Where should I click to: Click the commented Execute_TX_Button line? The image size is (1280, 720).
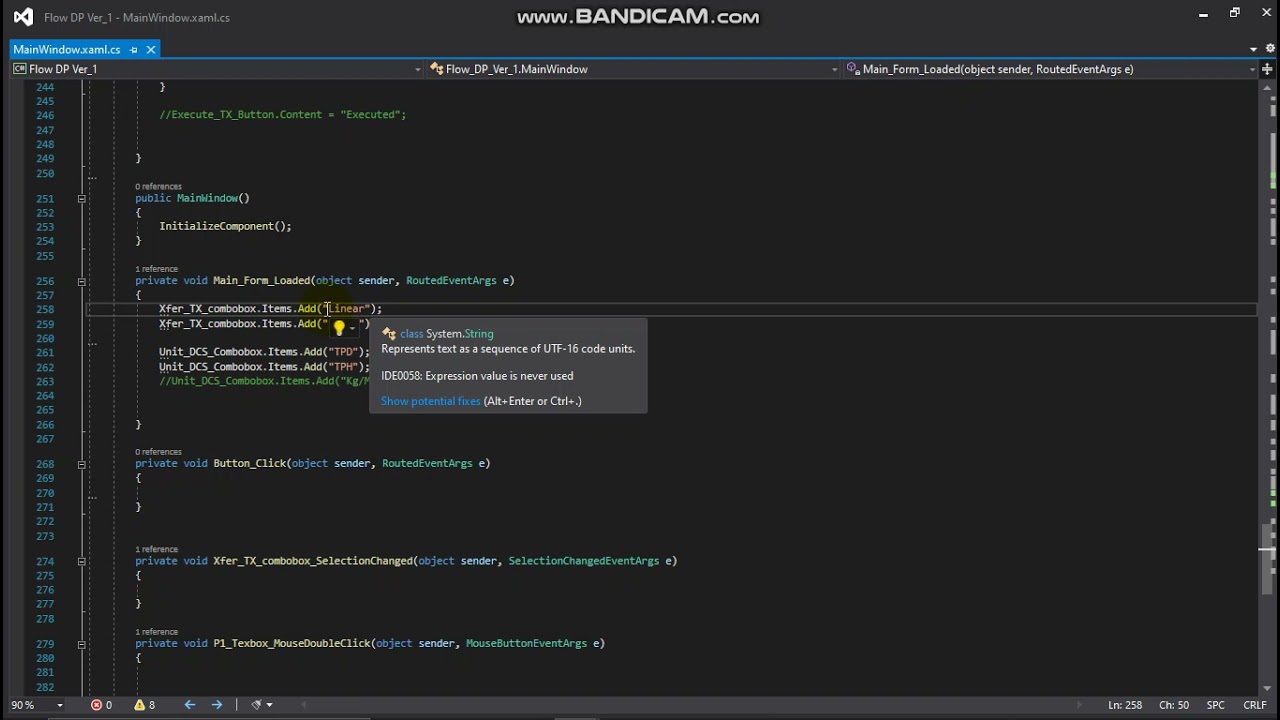pos(283,115)
